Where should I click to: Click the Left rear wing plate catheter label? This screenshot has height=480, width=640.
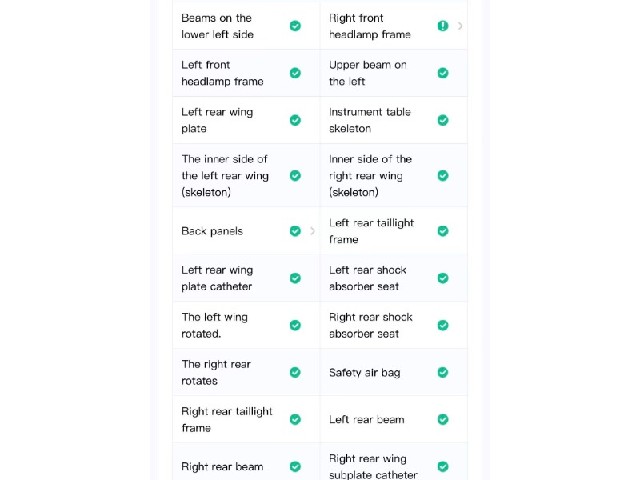tap(217, 278)
